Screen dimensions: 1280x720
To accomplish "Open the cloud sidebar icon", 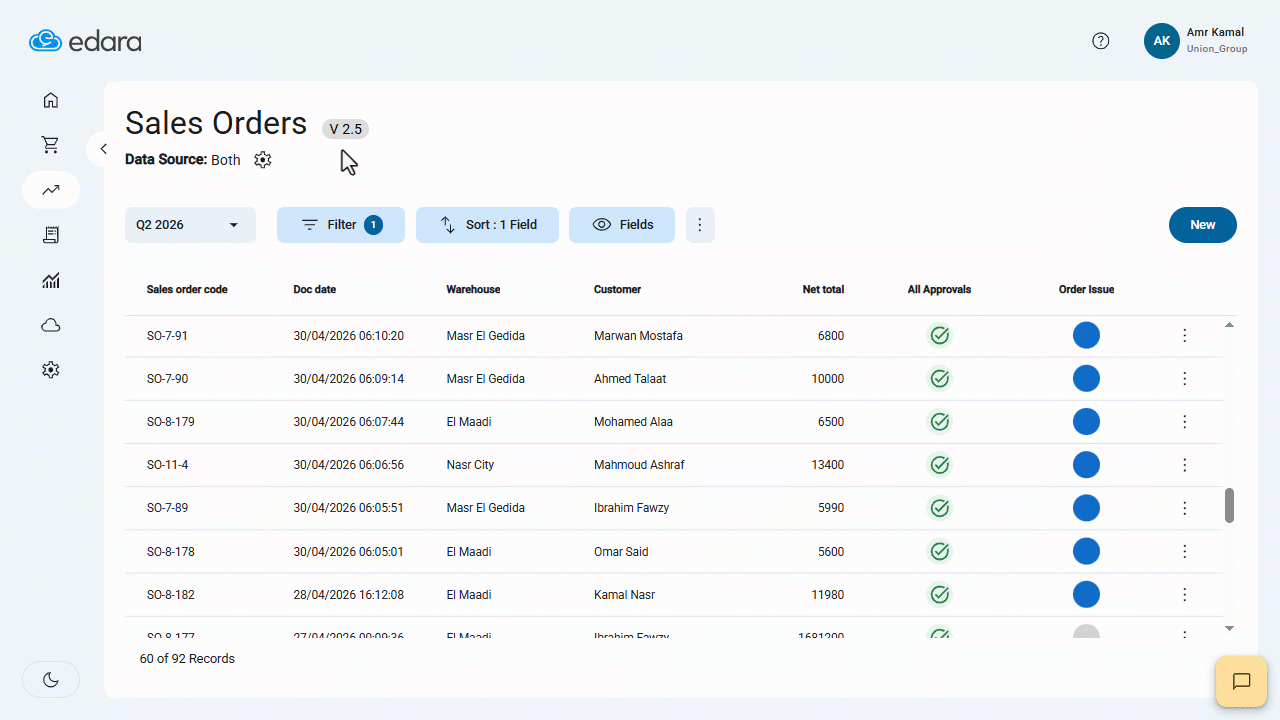I will [x=51, y=325].
